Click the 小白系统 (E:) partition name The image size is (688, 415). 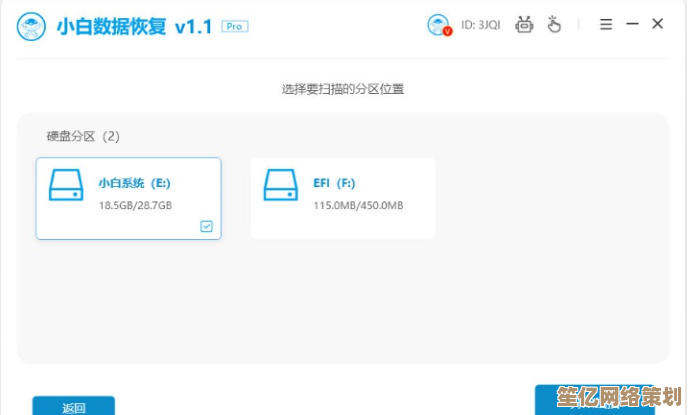pyautogui.click(x=134, y=183)
